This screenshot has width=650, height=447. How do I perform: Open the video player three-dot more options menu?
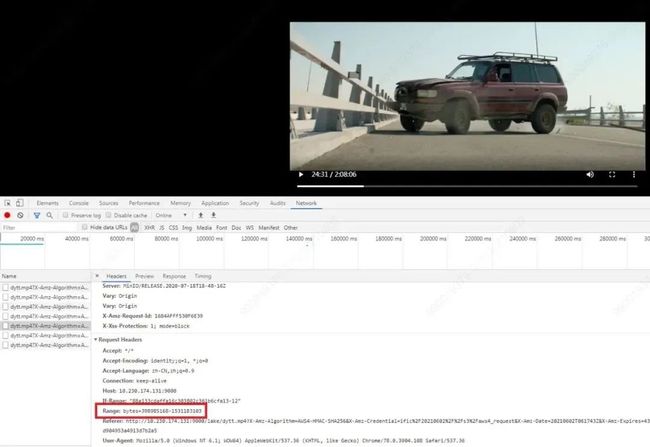tap(634, 175)
